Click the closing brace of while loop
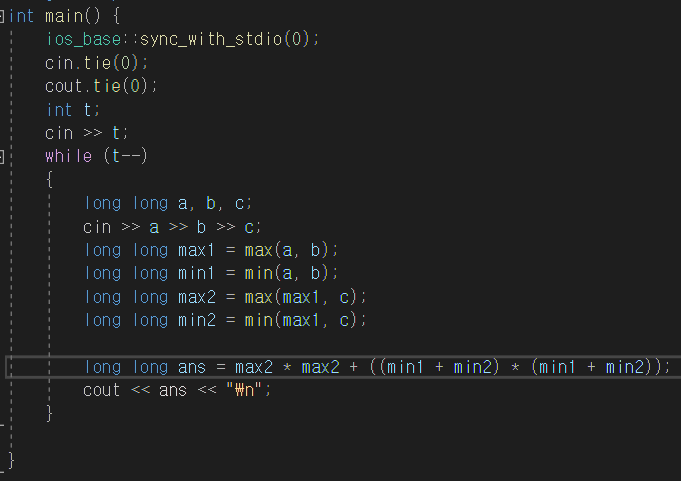Image resolution: width=681 pixels, height=481 pixels. 50,413
